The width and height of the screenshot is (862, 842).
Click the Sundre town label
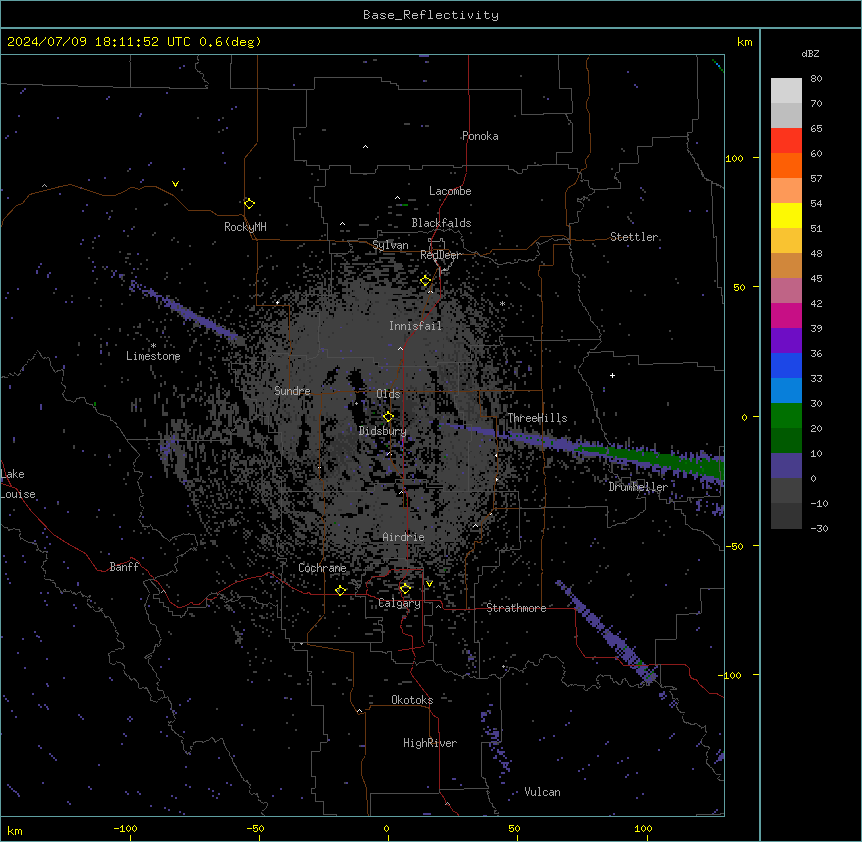point(292,391)
